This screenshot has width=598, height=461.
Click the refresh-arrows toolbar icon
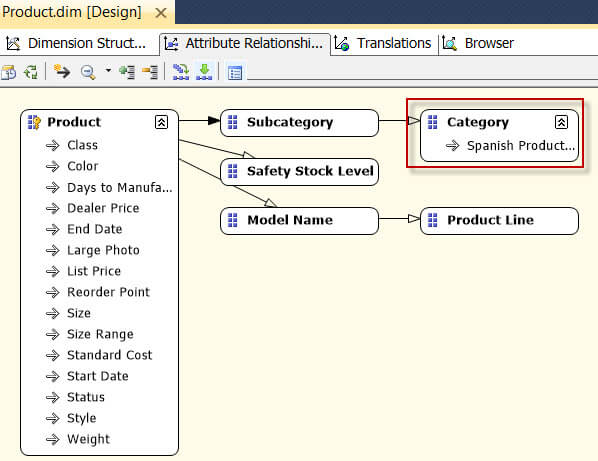31,72
